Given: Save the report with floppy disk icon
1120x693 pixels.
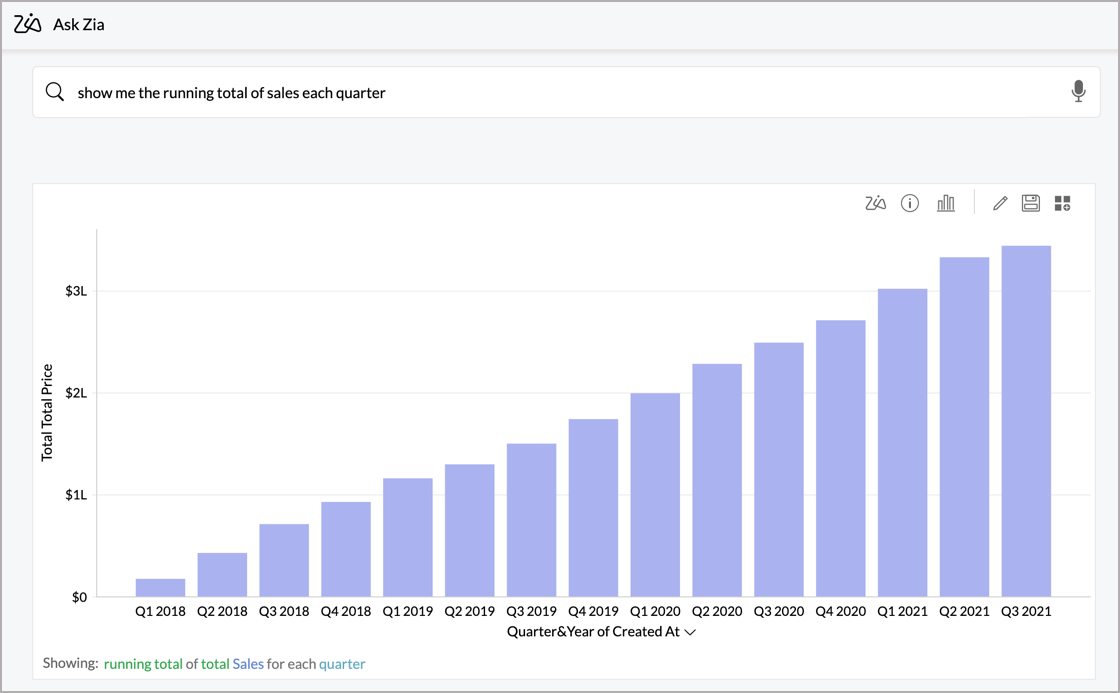Looking at the screenshot, I should 1031,204.
